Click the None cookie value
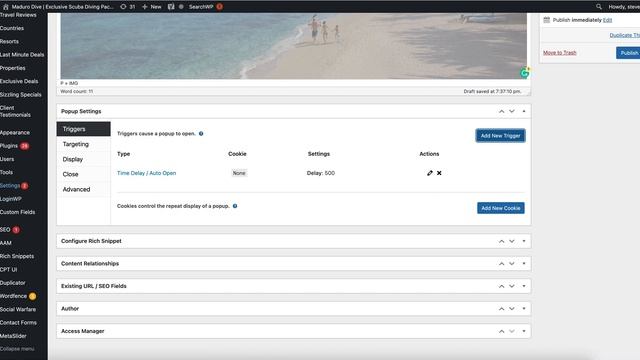Image resolution: width=640 pixels, height=360 pixels. (239, 173)
